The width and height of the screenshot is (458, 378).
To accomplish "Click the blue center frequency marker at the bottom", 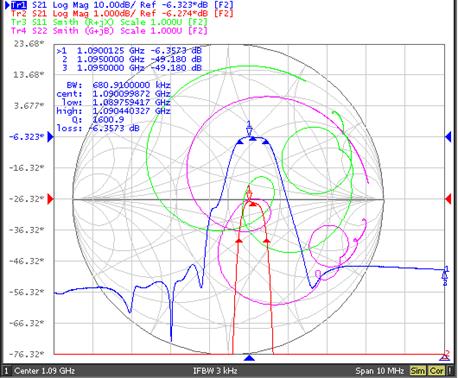I will click(249, 358).
